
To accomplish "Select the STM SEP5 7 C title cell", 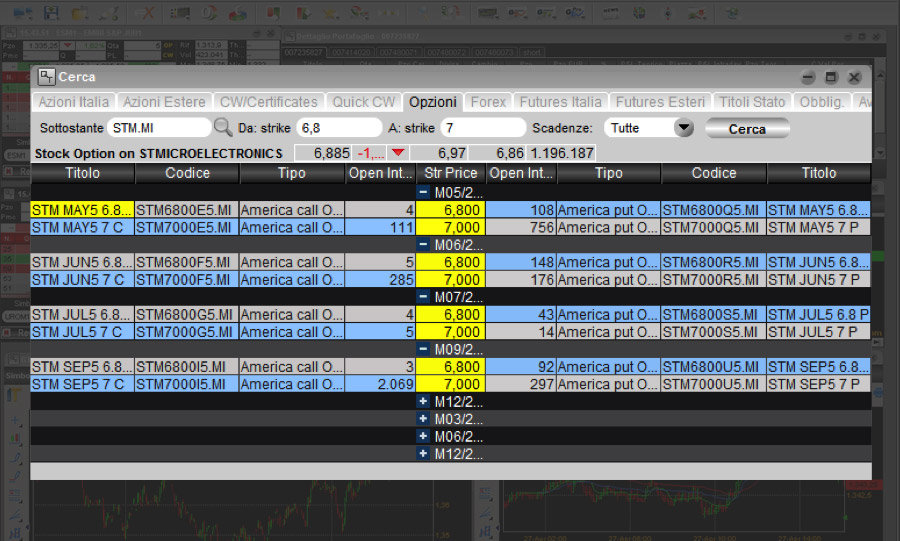I will click(82, 384).
